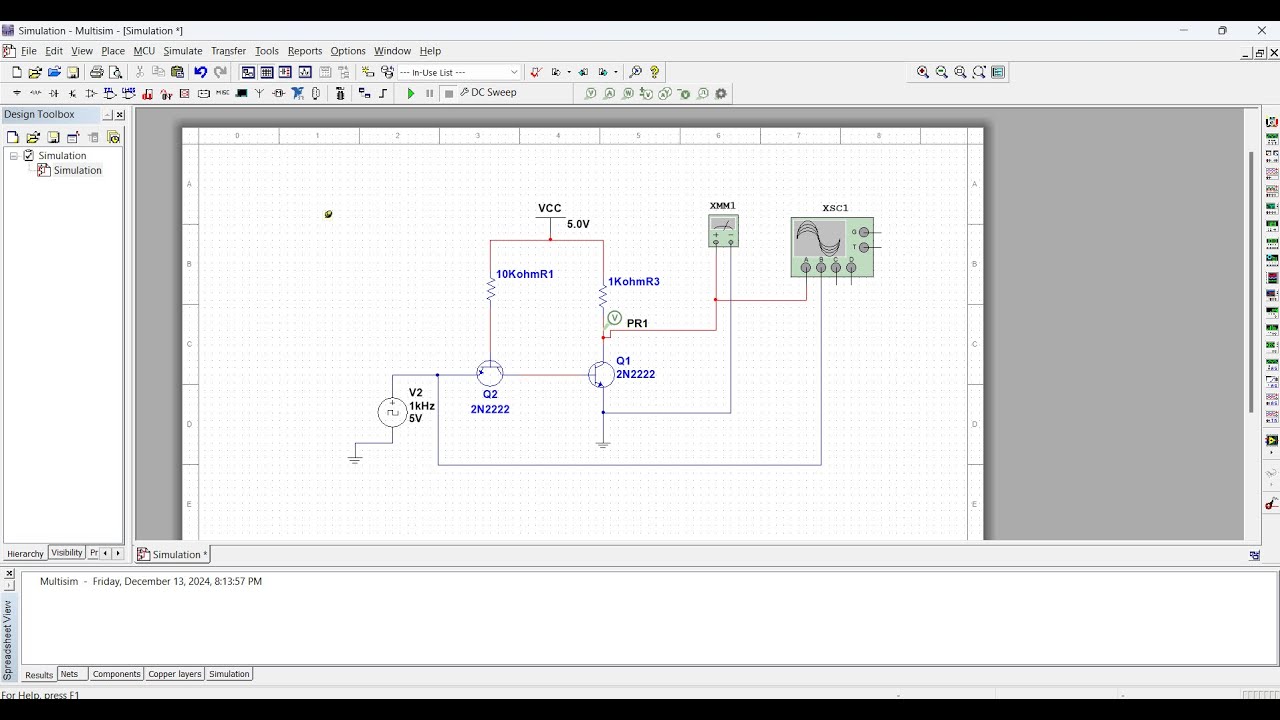Viewport: 1280px width, 720px height.
Task: Switch to the Hierarchy tab
Action: coord(25,553)
